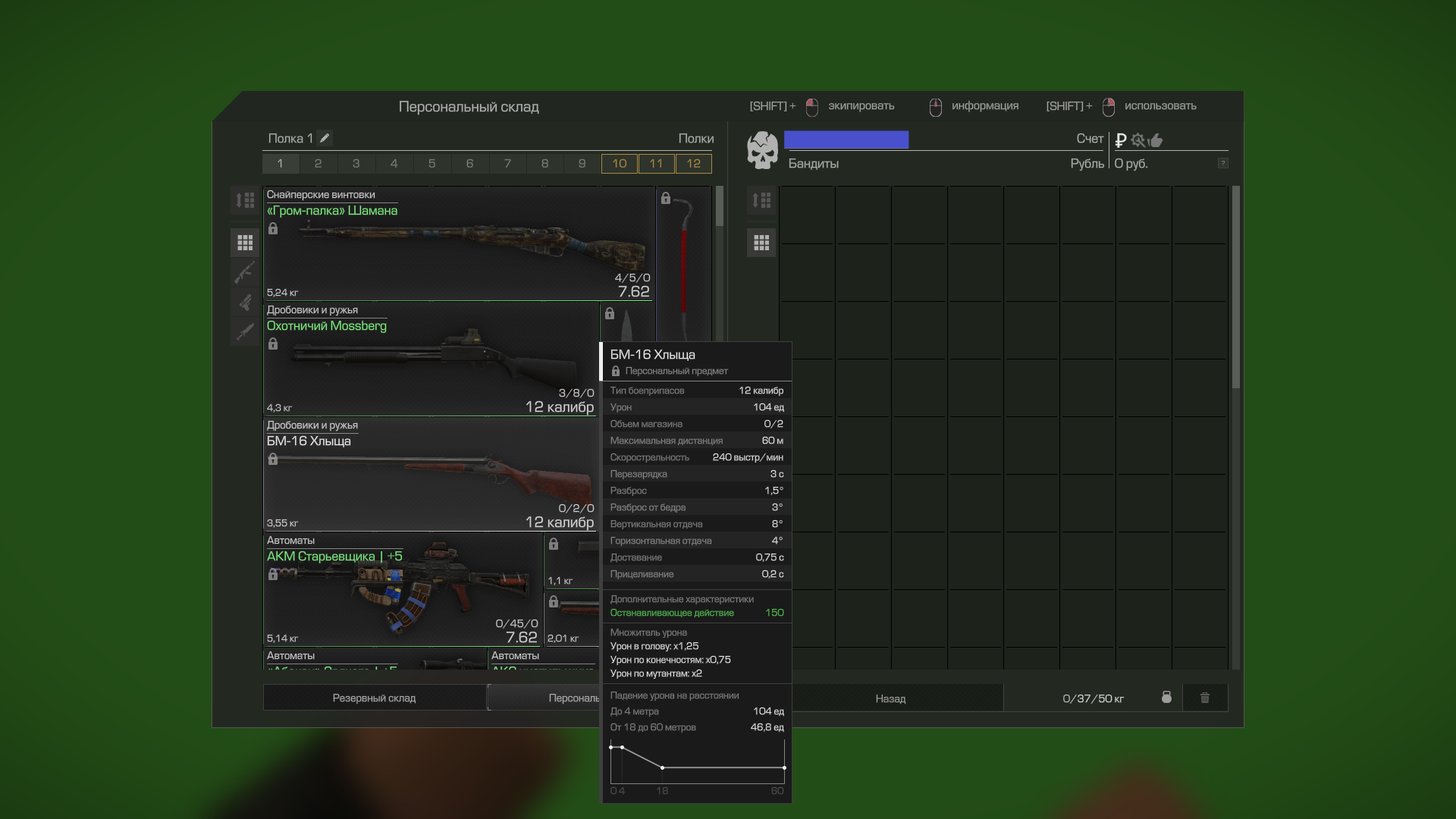This screenshot has width=1456, height=819.
Task: Click the weight kettlebell icon near 0/37/50 кг
Action: point(1166,697)
